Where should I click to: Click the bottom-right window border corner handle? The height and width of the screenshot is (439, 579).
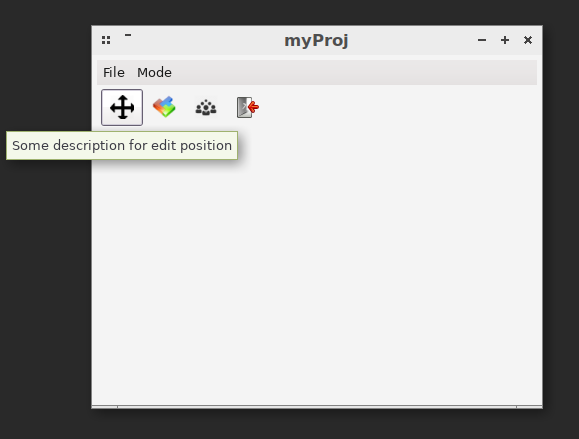pyautogui.click(x=530, y=407)
